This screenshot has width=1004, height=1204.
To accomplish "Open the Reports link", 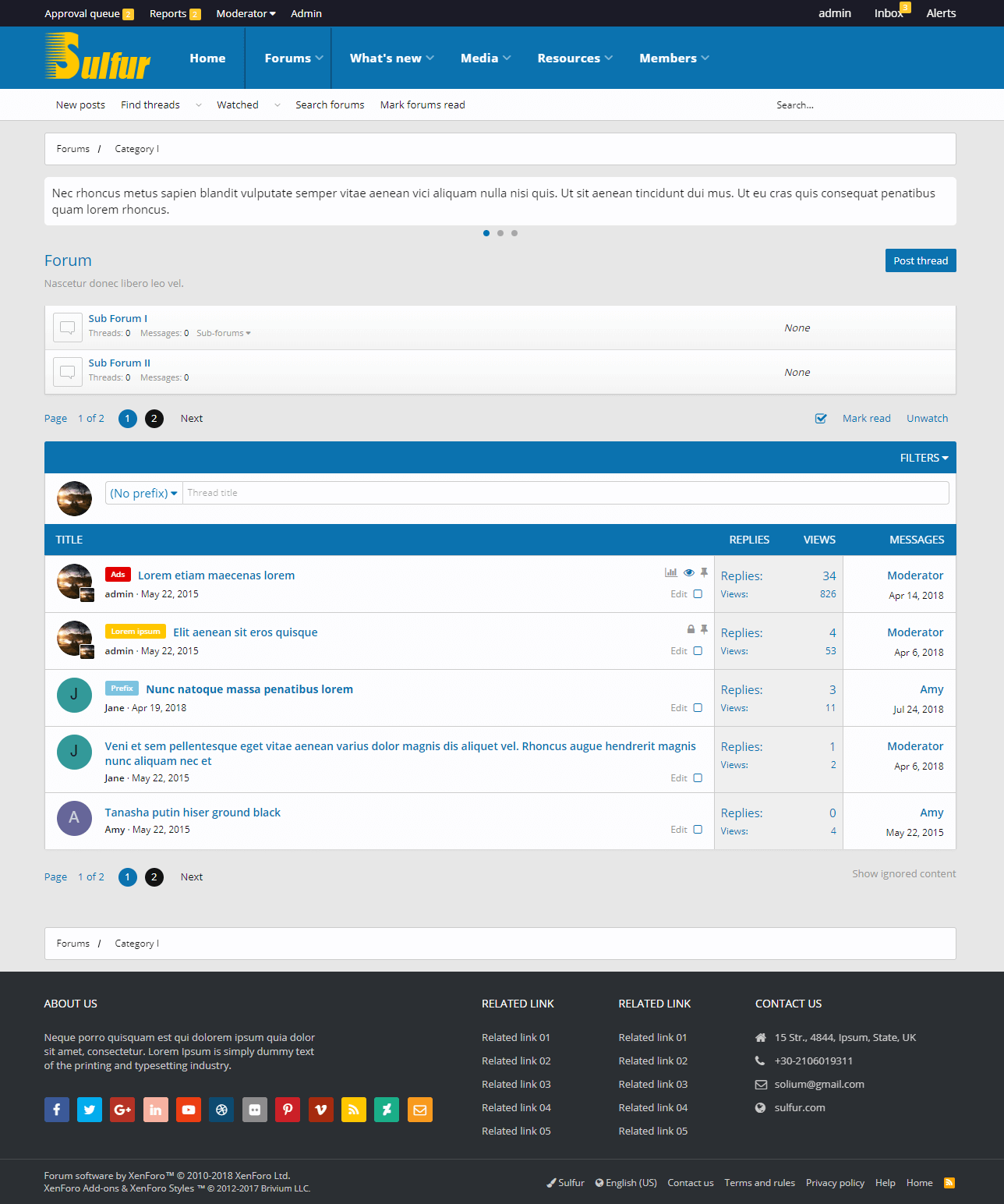I will click(x=175, y=13).
